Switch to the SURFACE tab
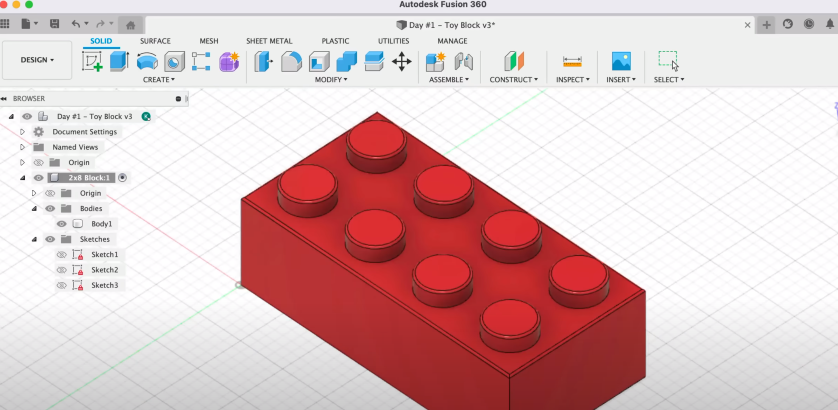Screen dimensions: 838x410 [x=155, y=41]
